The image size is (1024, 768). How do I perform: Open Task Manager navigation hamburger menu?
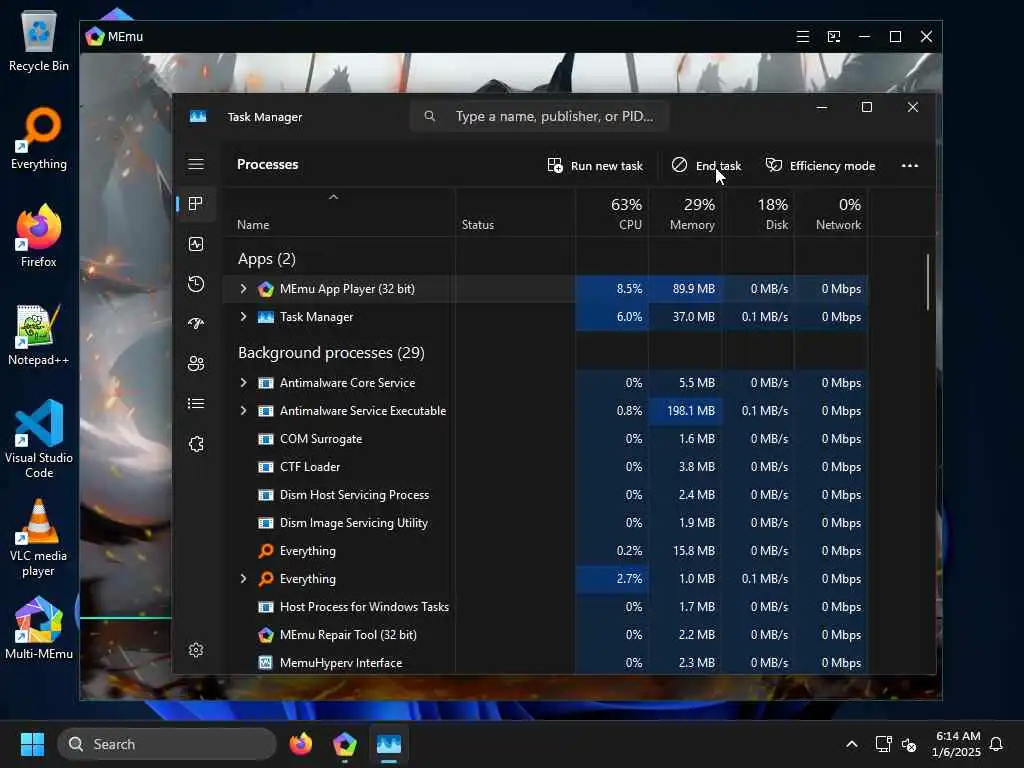click(x=196, y=164)
